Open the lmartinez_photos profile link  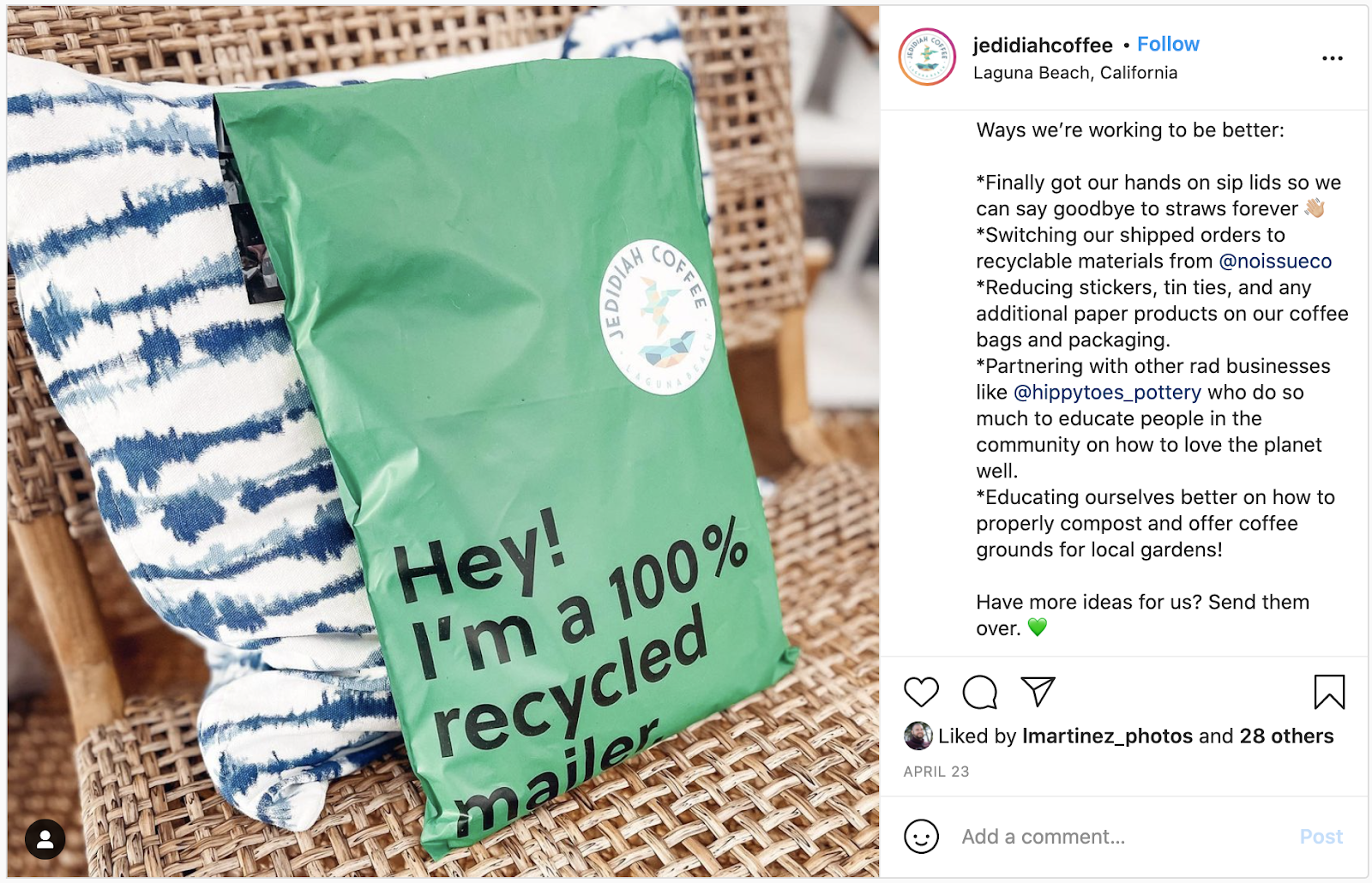pyautogui.click(x=1107, y=736)
